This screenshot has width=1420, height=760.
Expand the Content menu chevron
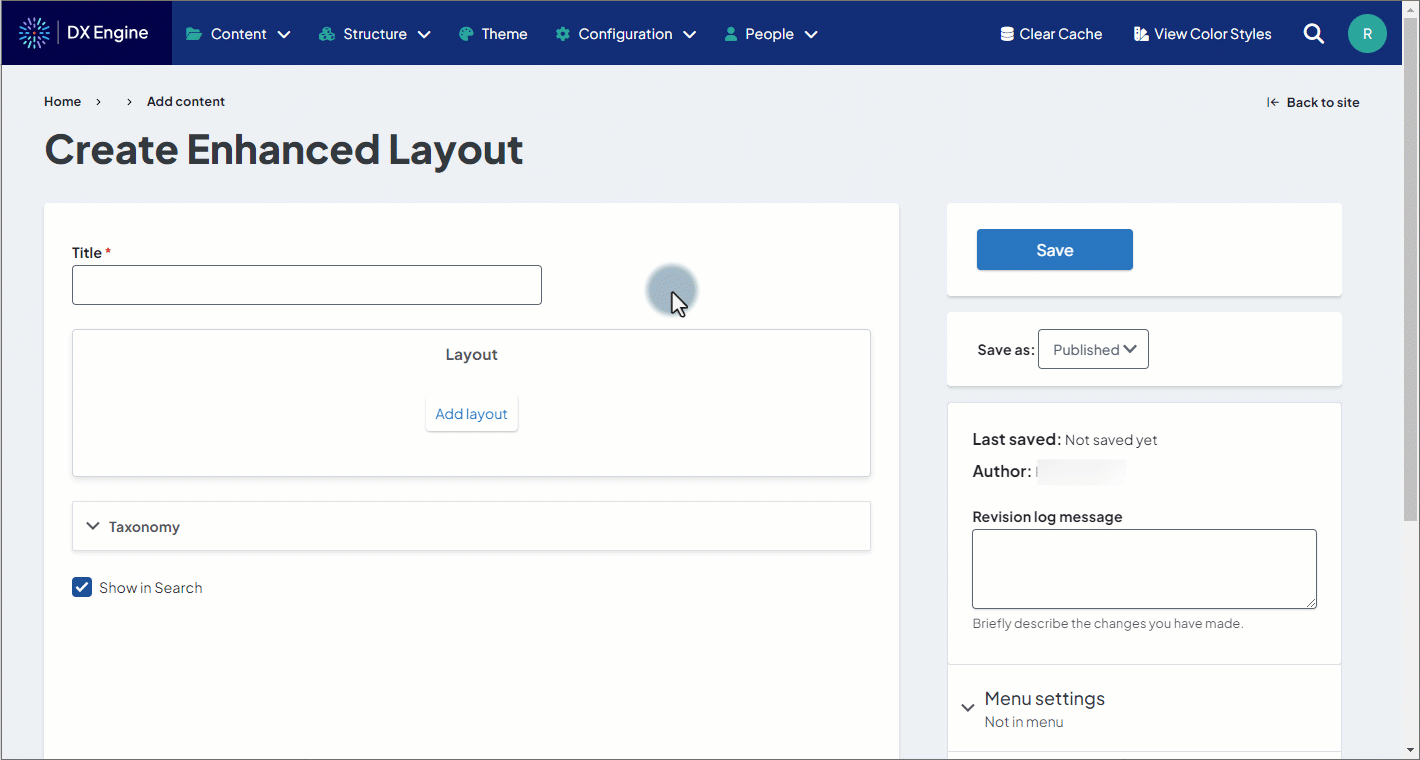pyautogui.click(x=284, y=34)
